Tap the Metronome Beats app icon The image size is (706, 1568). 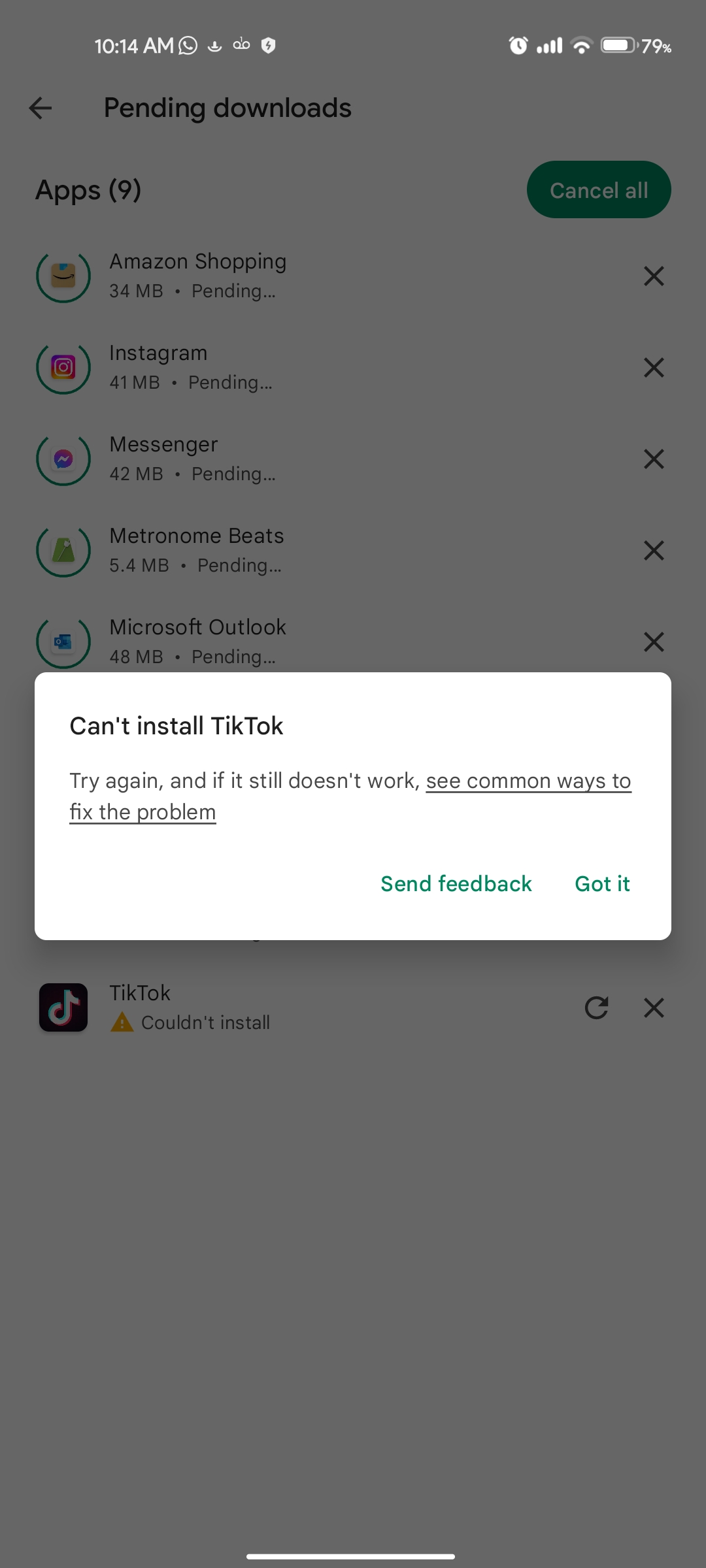pyautogui.click(x=63, y=550)
